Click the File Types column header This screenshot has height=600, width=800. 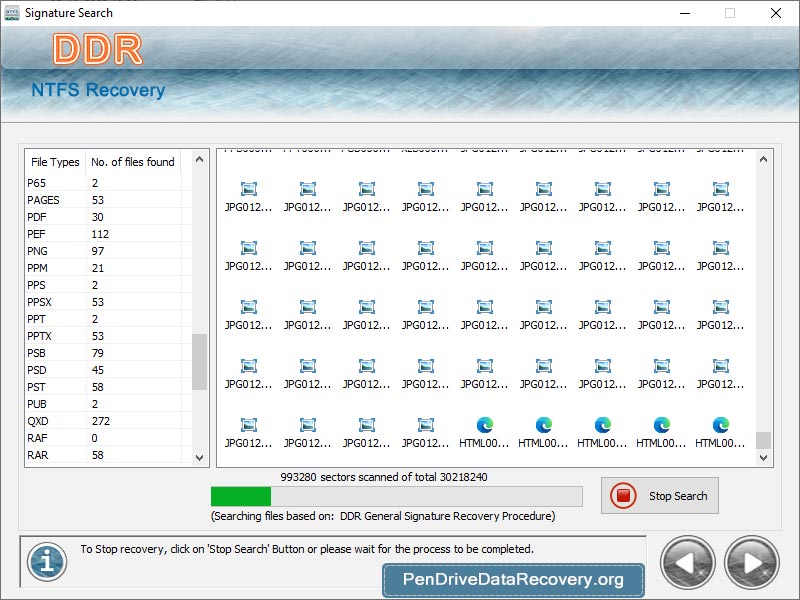(x=54, y=162)
